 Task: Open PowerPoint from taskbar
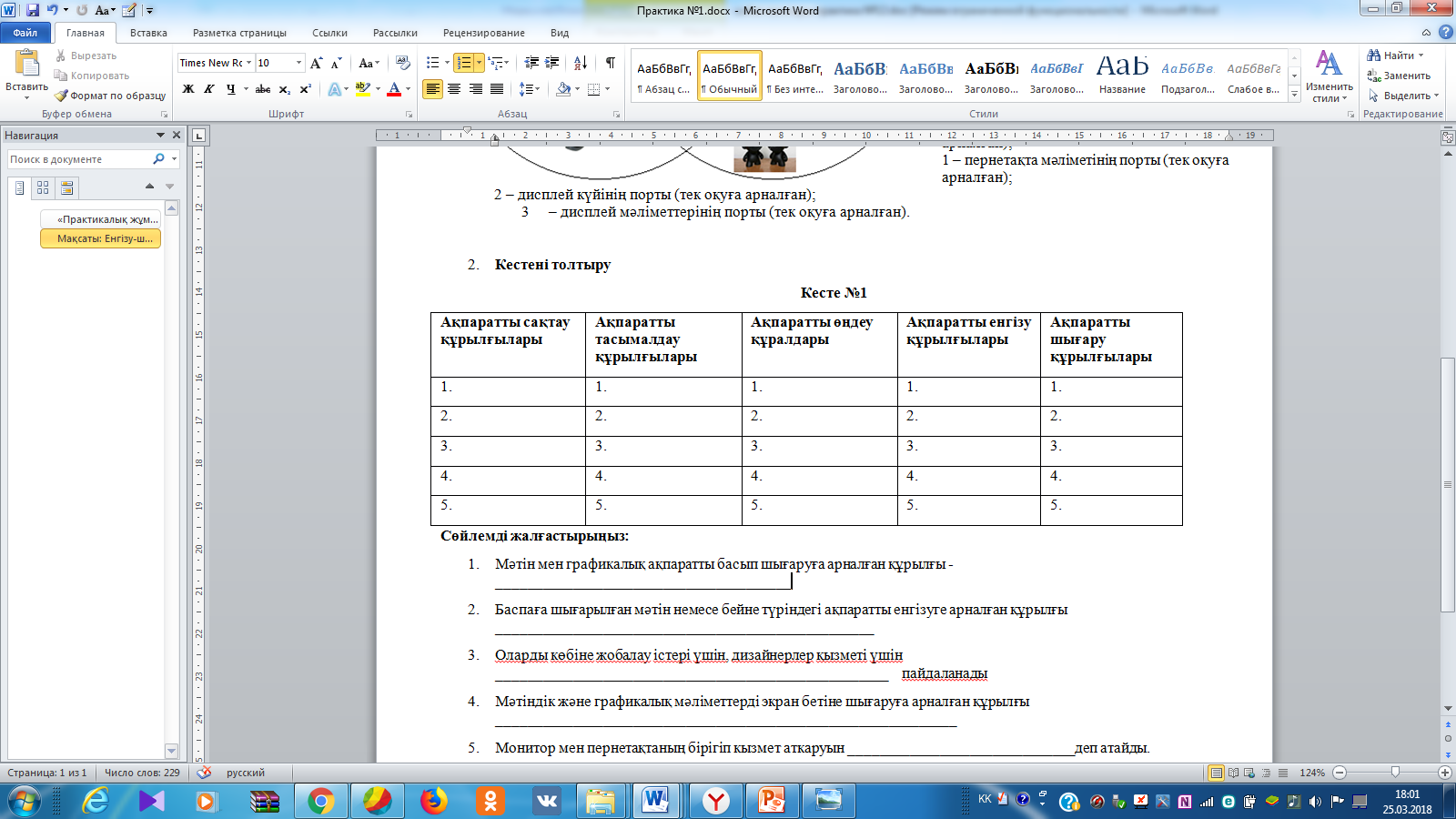[772, 801]
